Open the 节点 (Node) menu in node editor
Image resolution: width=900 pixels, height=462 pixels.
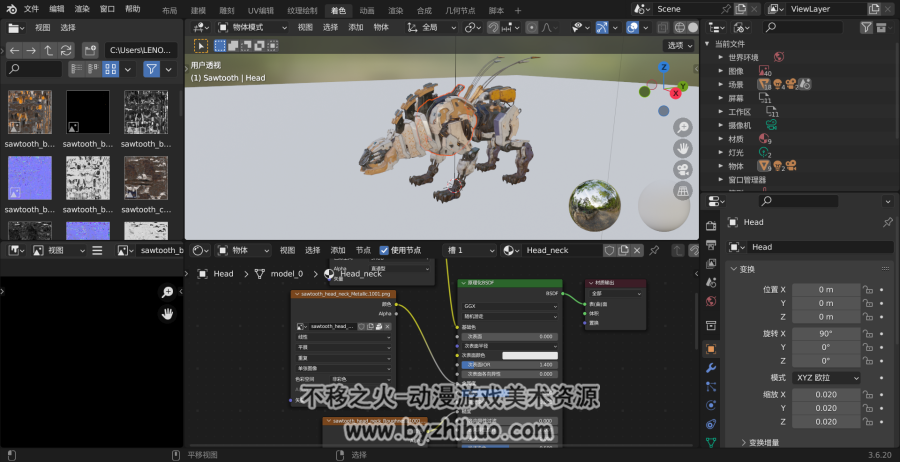[x=363, y=250]
